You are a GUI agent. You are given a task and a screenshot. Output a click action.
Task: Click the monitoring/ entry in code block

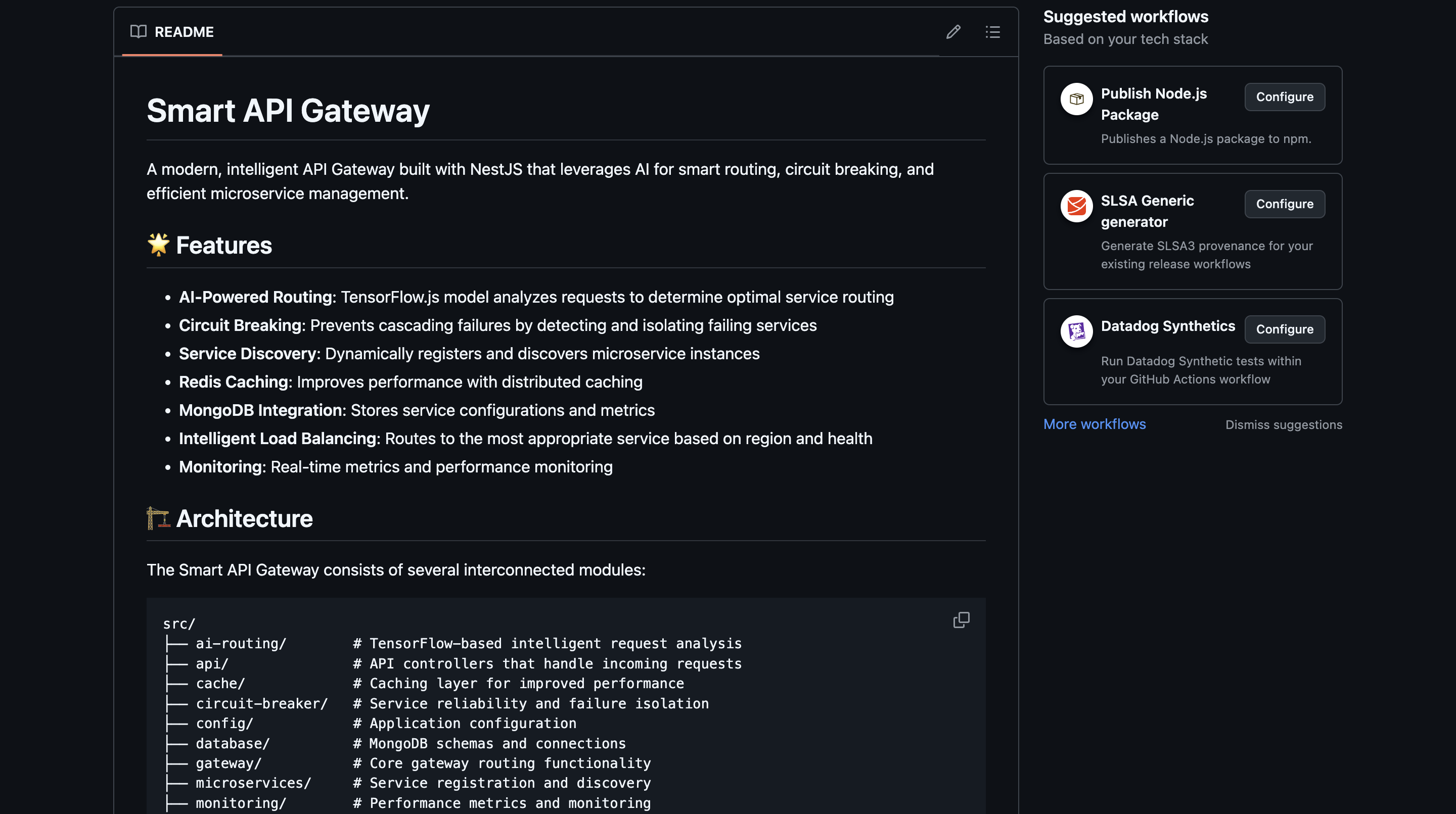241,803
